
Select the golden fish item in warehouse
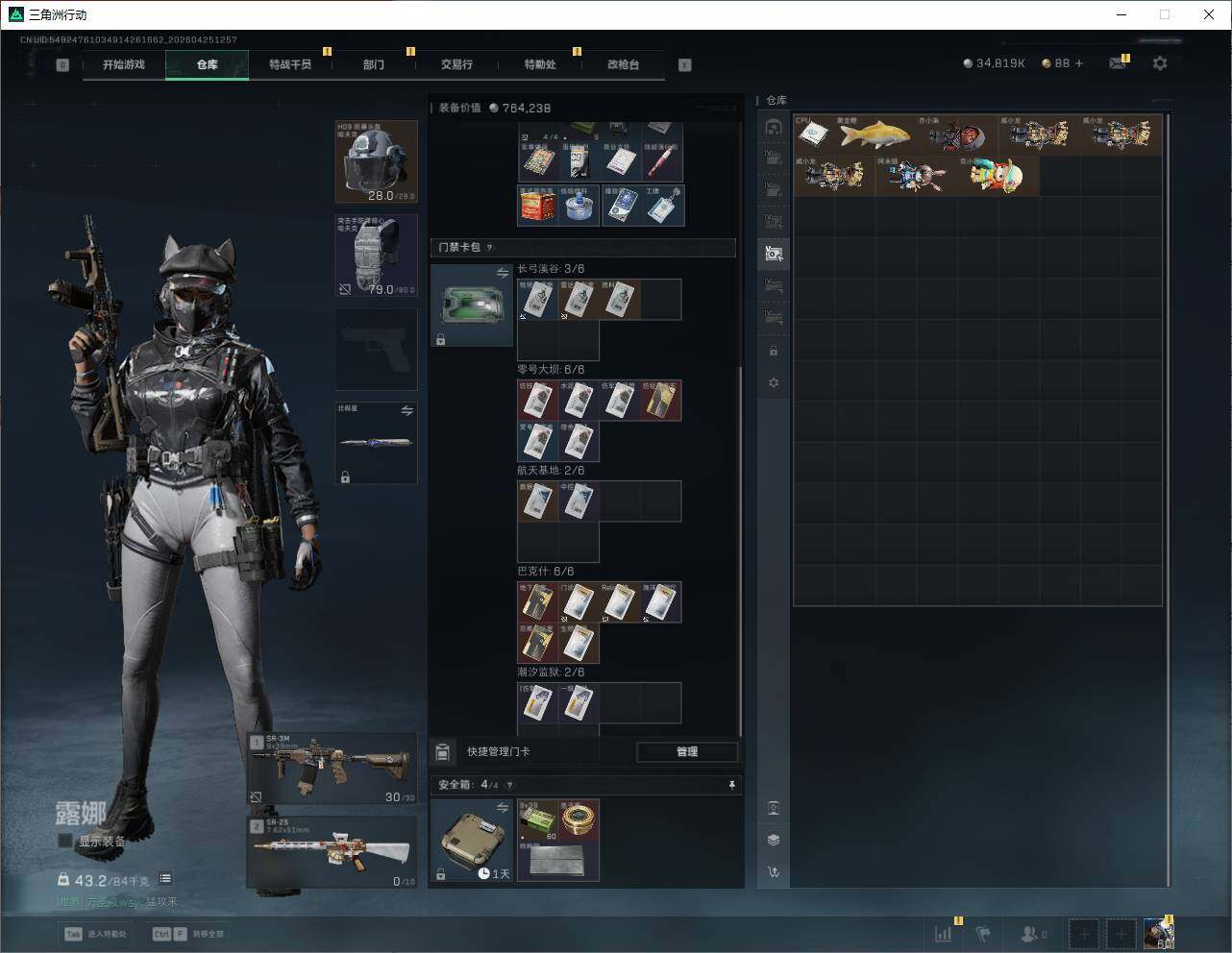coord(875,135)
